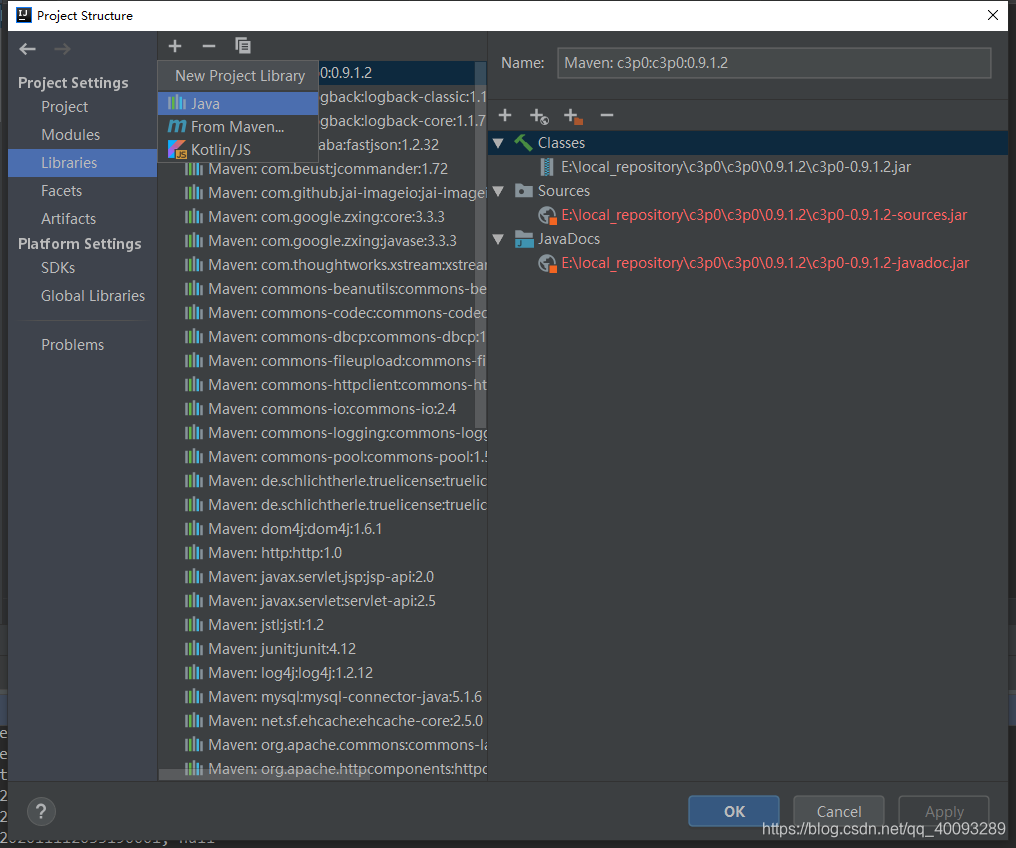Open the Modules settings section
The width and height of the screenshot is (1016, 848).
pos(70,135)
